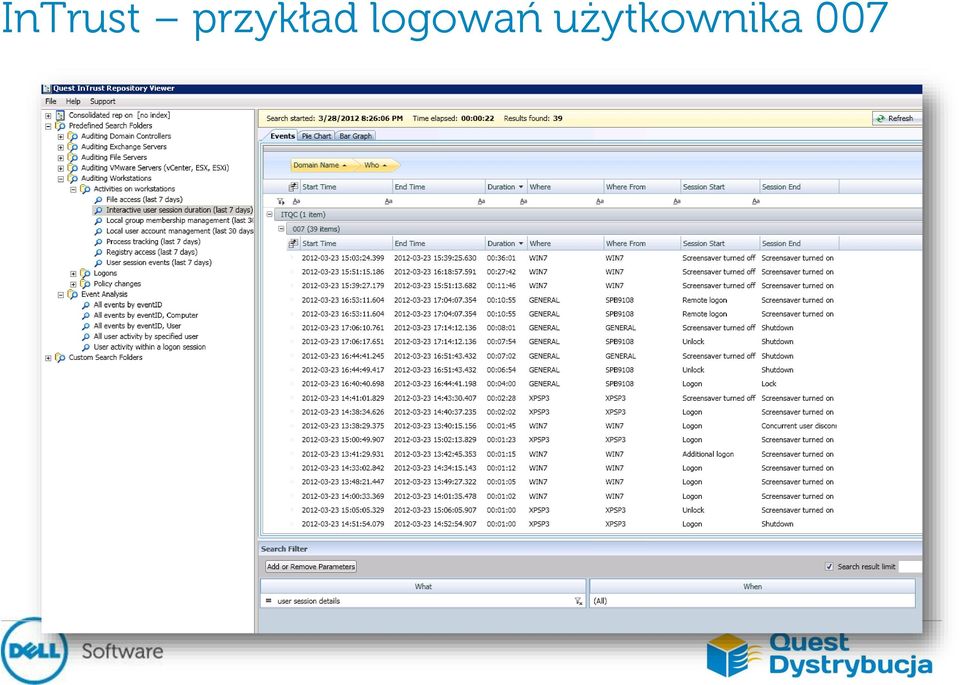960x685 pixels.
Task: Open Registry access (last 7 days) via its icon
Action: [98, 252]
